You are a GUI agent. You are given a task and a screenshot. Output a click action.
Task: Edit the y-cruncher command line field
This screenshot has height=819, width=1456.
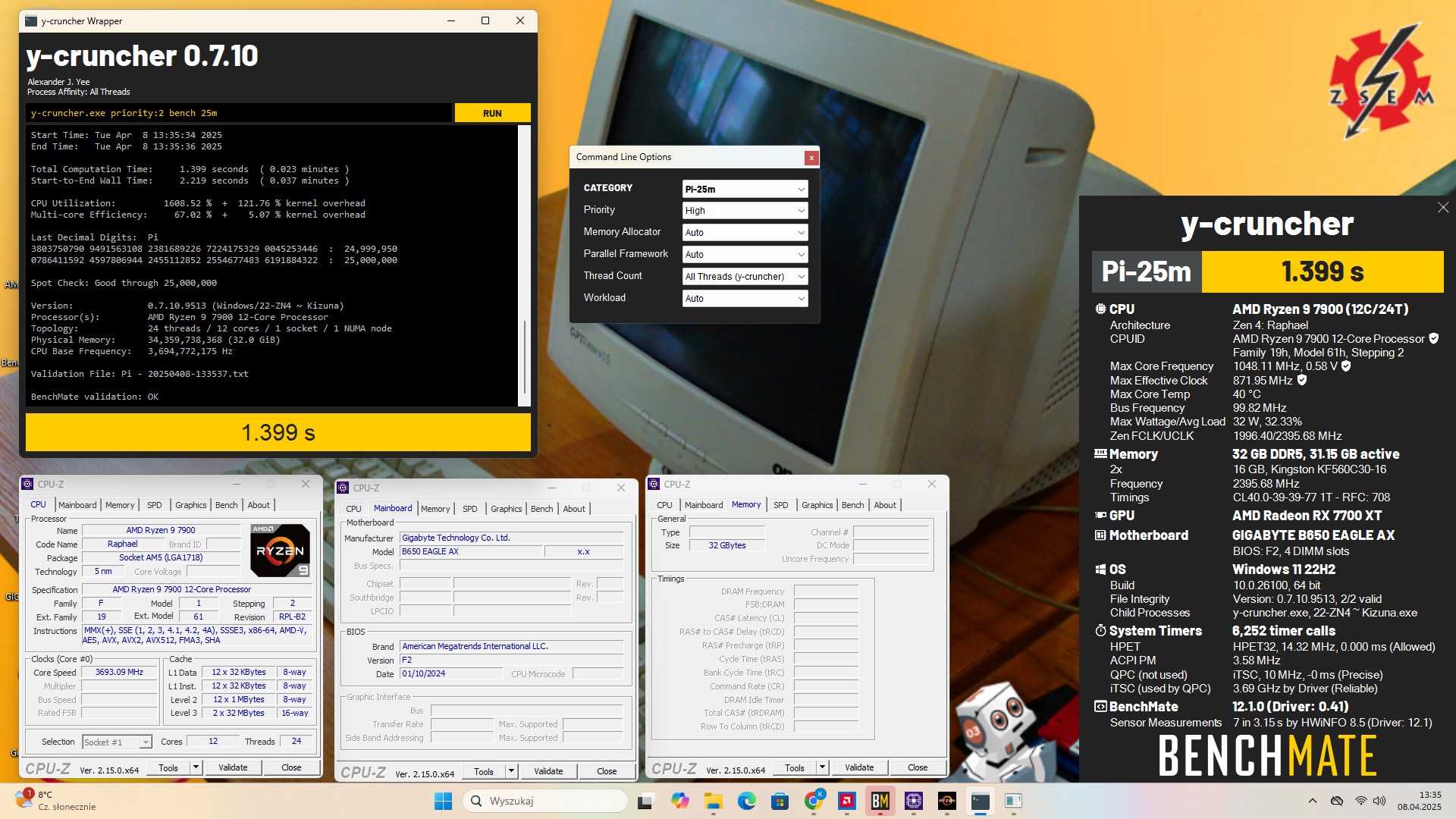[x=239, y=113]
